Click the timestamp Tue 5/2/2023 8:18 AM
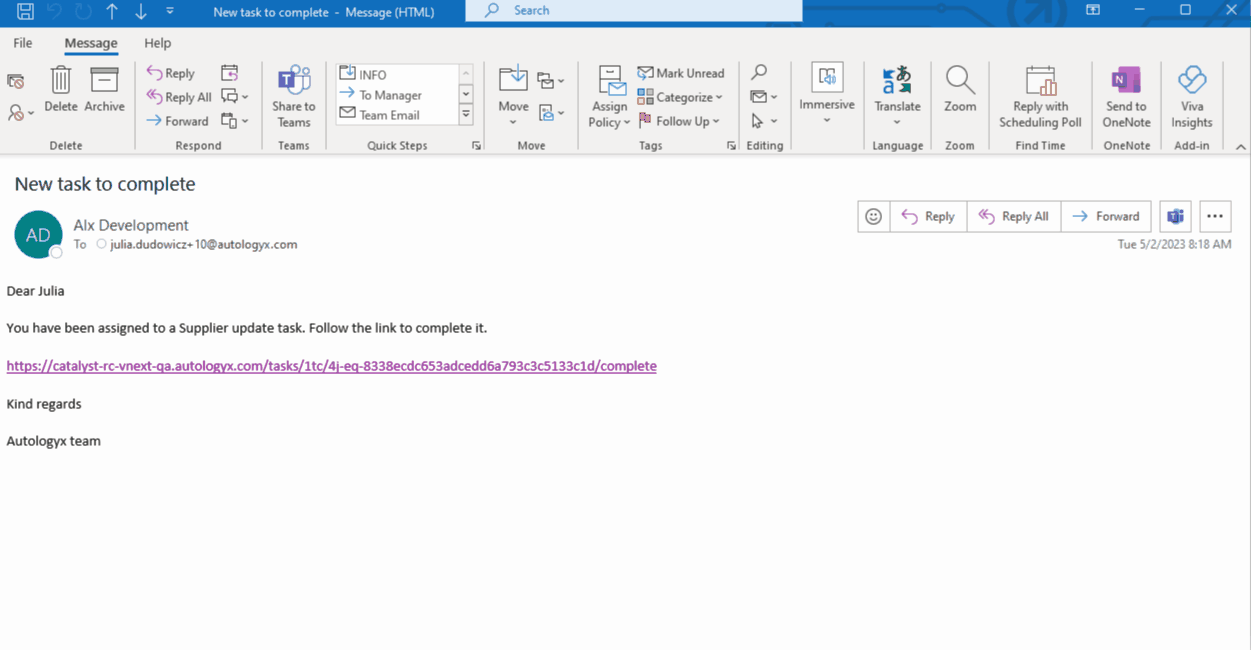 click(1174, 244)
